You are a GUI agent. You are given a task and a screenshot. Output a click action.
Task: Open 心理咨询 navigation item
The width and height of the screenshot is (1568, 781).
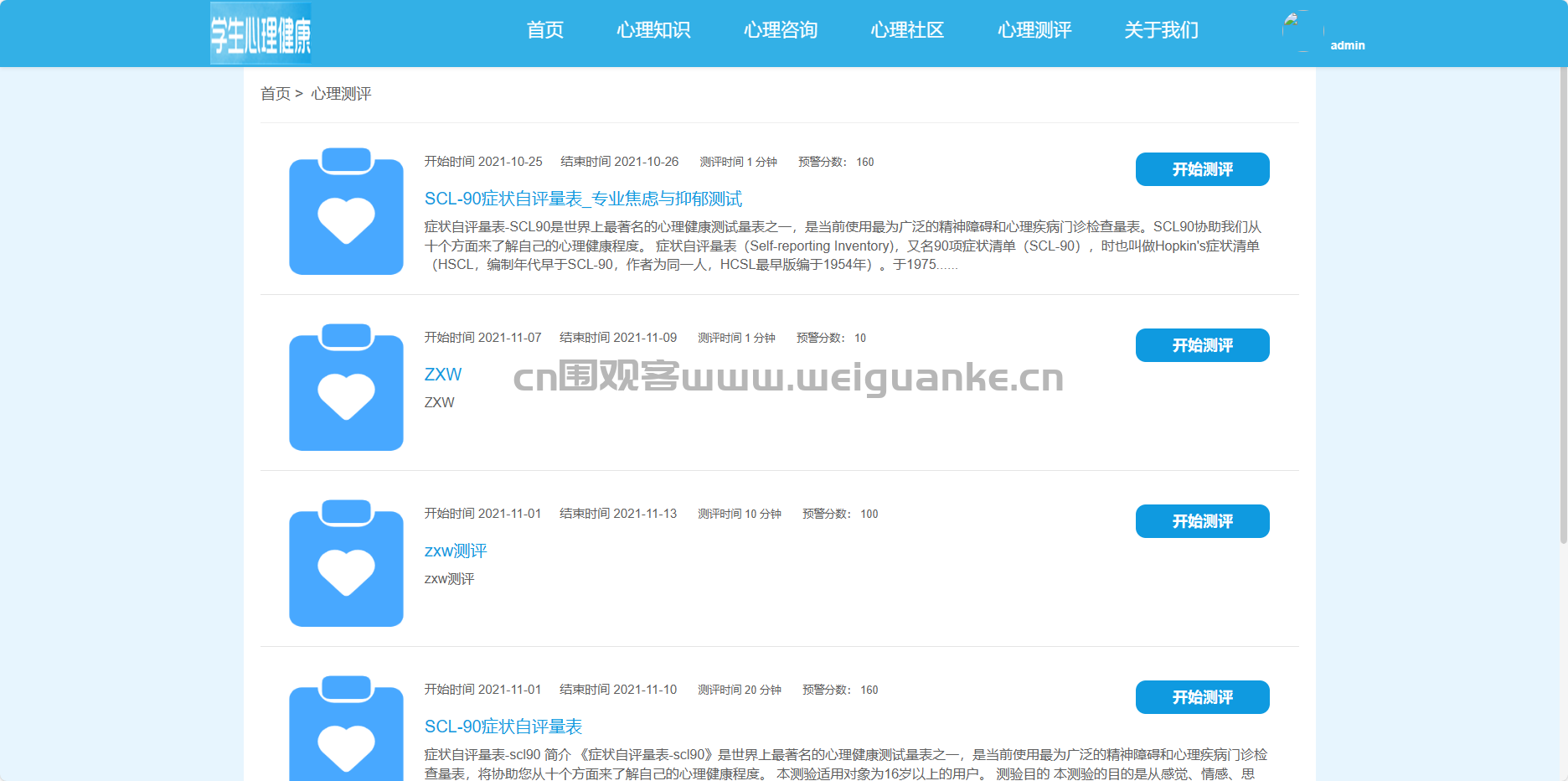[781, 30]
